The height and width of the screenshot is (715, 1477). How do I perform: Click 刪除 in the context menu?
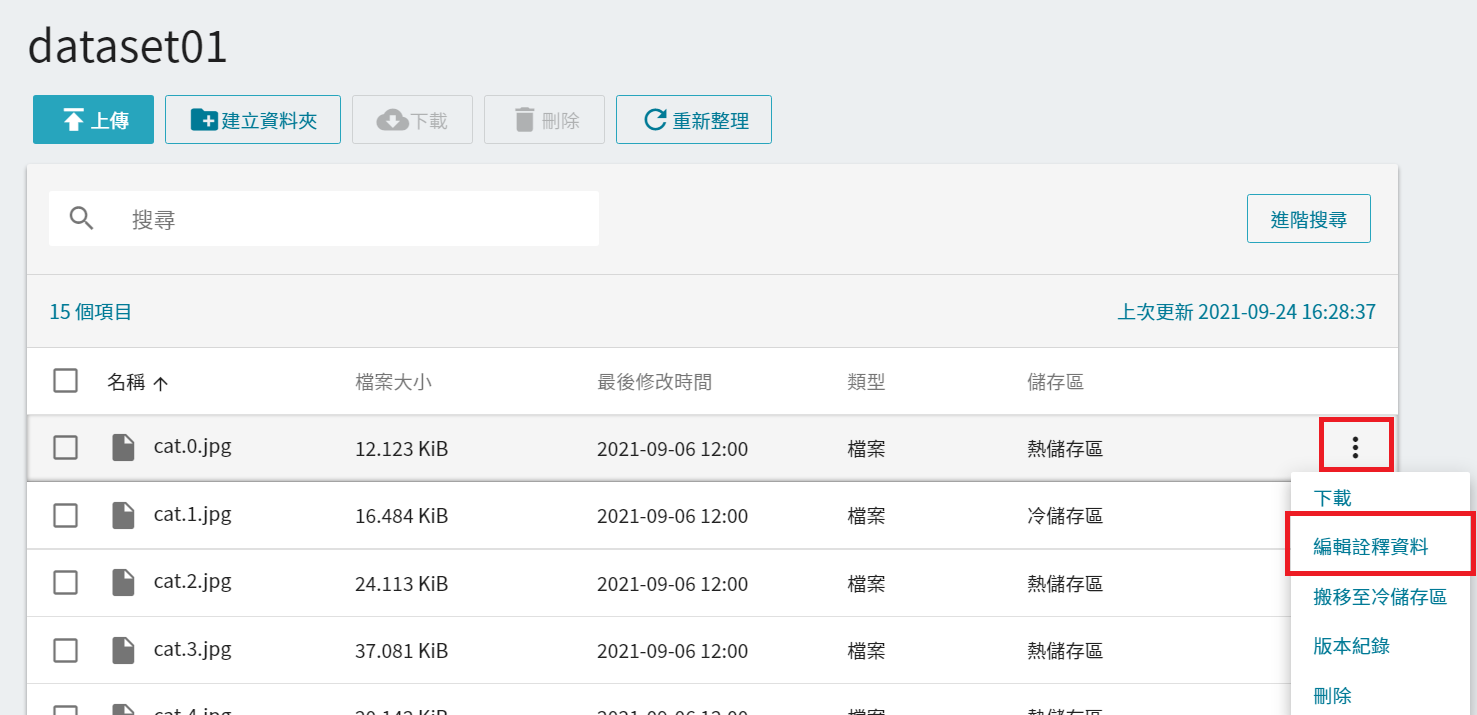coord(1332,695)
